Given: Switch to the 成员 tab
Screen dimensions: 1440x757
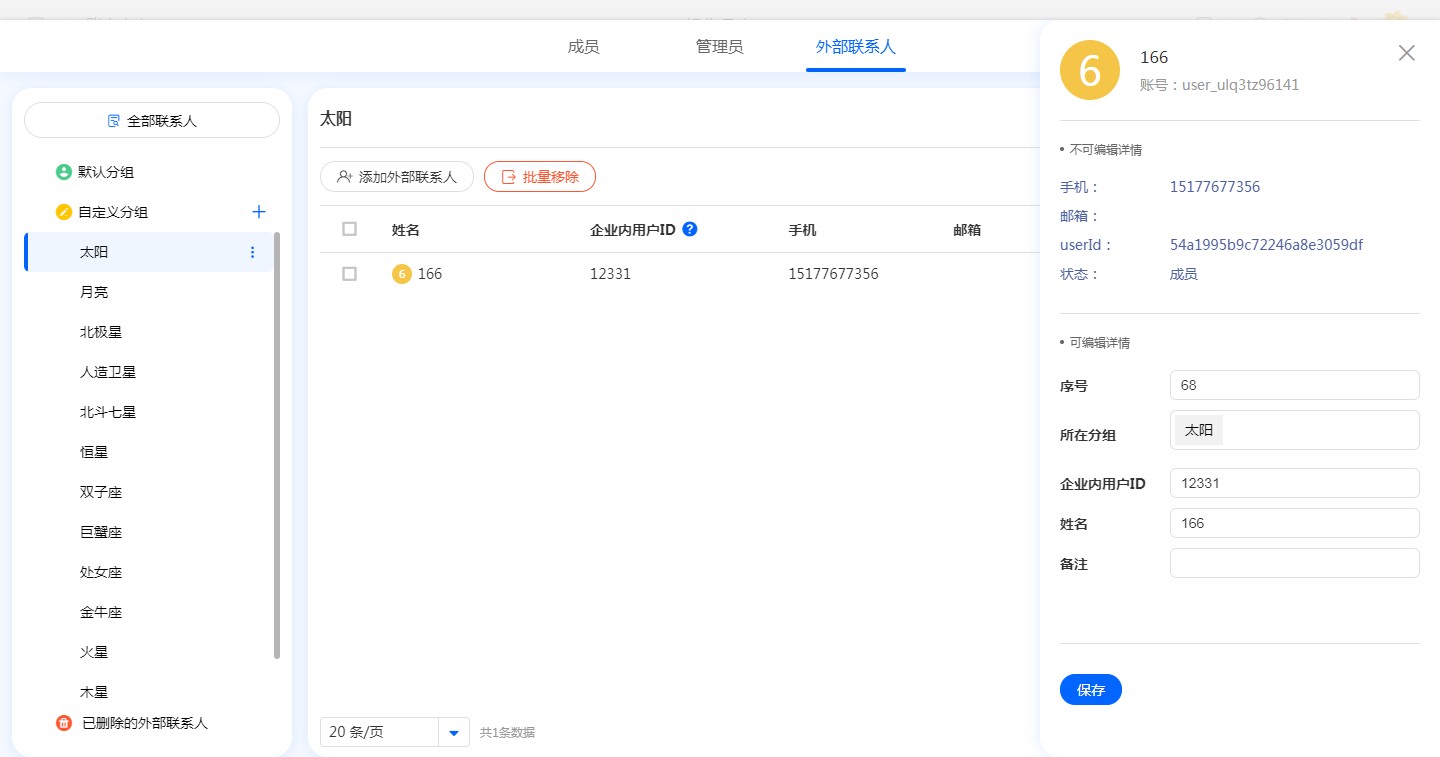Looking at the screenshot, I should 583,47.
